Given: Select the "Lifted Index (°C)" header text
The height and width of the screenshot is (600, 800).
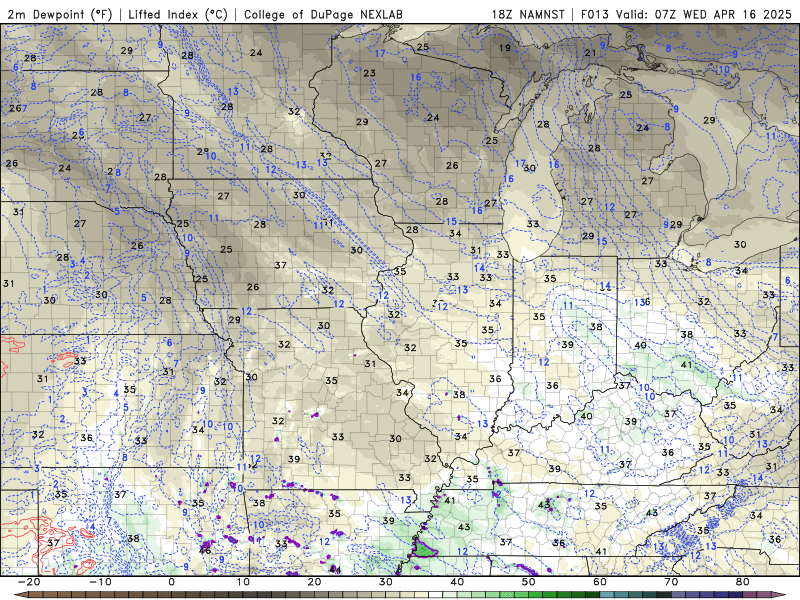Looking at the screenshot, I should click(x=178, y=14).
